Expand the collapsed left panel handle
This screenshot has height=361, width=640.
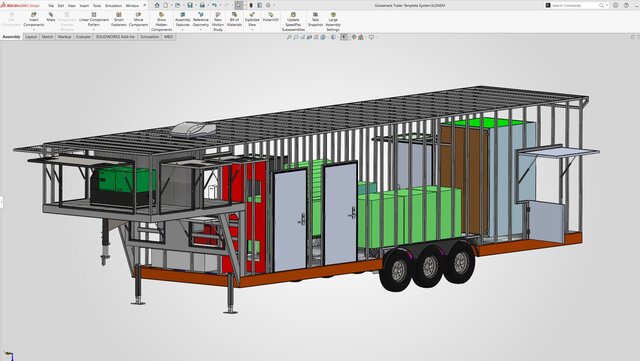pos(1,202)
